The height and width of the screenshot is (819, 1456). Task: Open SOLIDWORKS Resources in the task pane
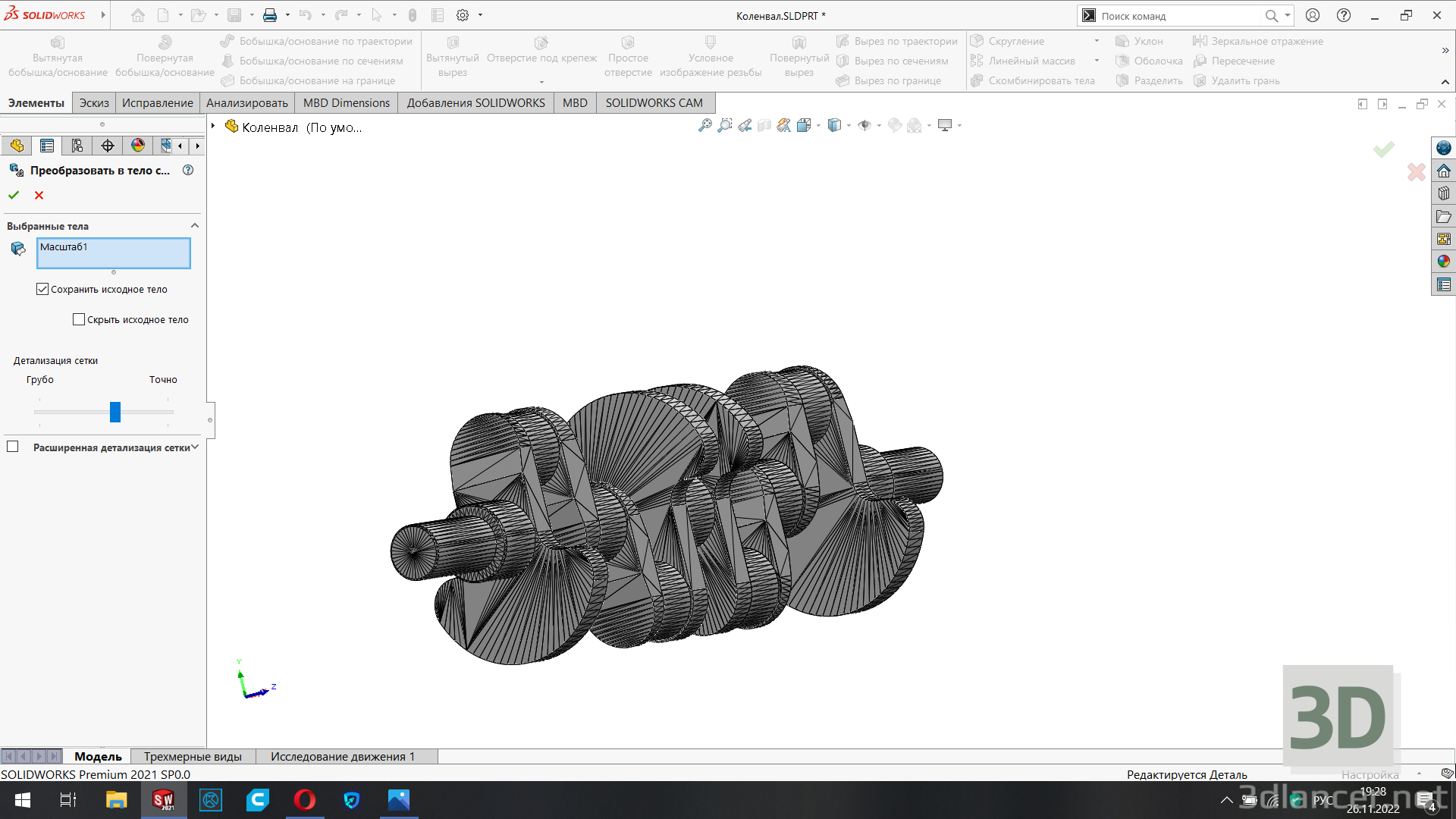point(1444,148)
